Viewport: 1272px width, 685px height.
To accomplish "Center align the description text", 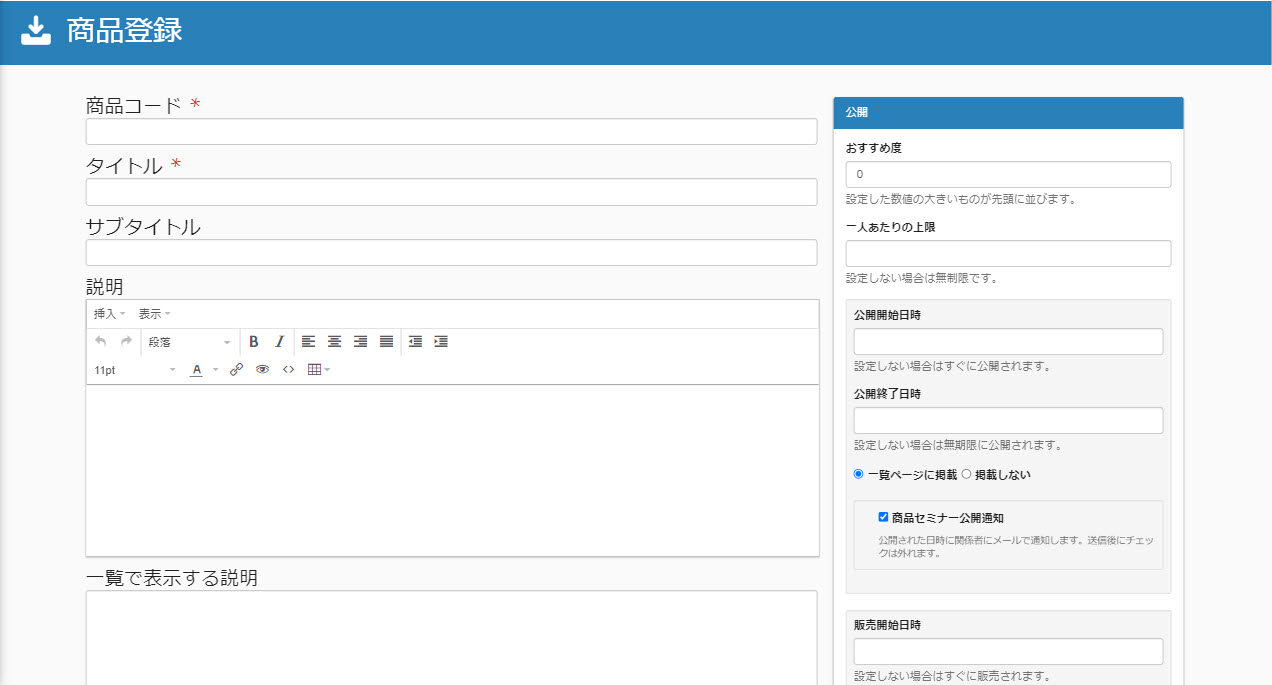I will (334, 342).
